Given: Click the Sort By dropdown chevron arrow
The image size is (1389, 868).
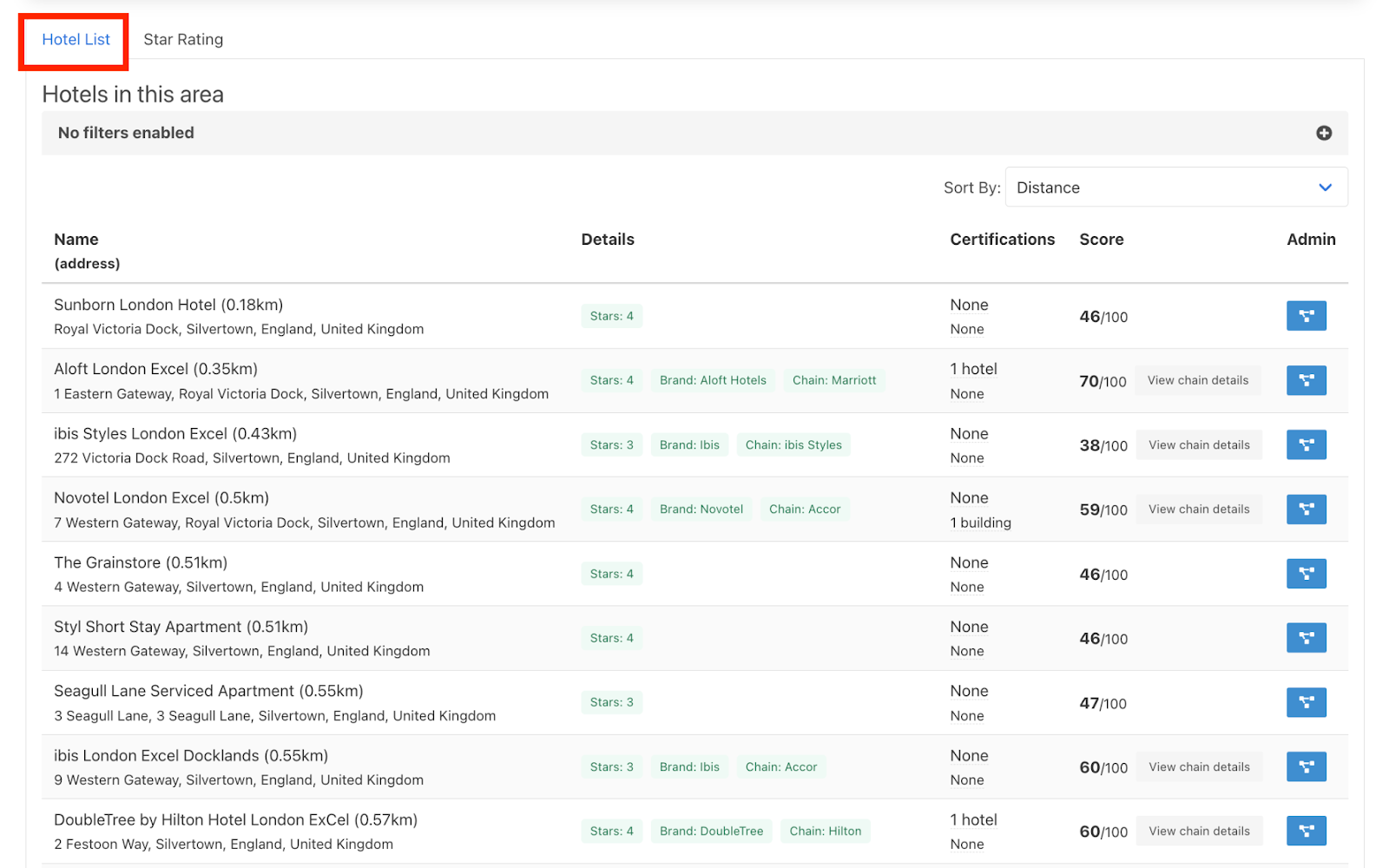Looking at the screenshot, I should click(1325, 187).
